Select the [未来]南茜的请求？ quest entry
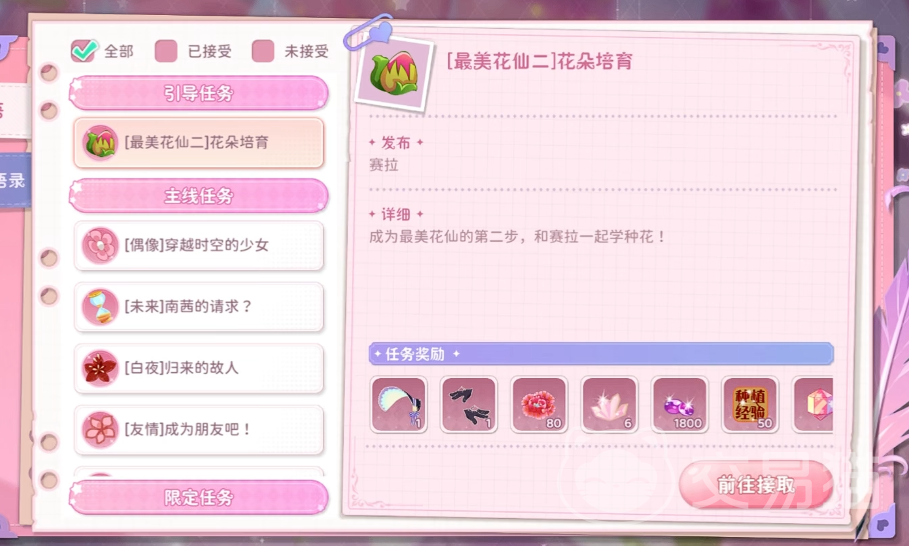 click(199, 307)
